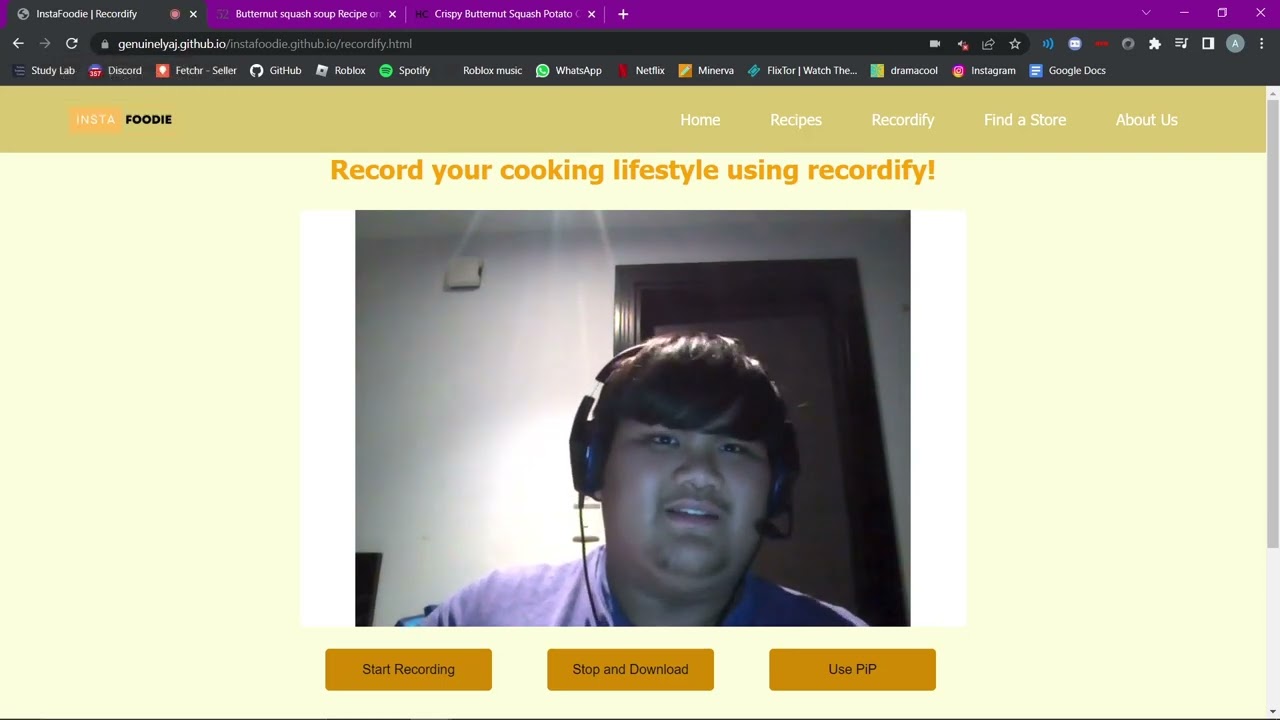Click the red dash extension icon
Viewport: 1280px width, 720px height.
pyautogui.click(x=1101, y=44)
